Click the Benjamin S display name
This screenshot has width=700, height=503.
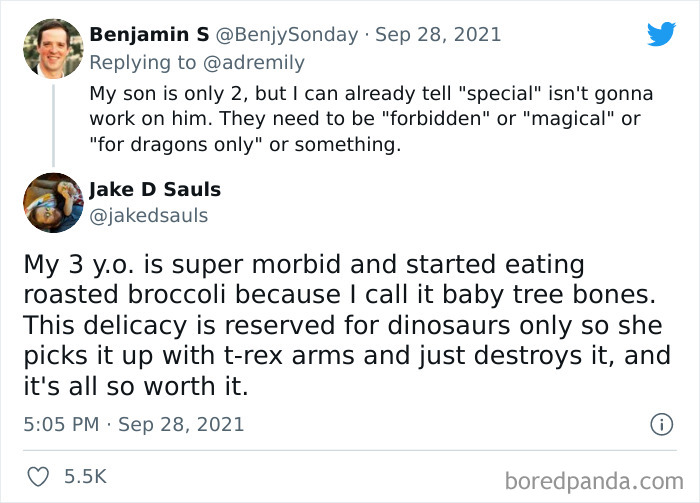[x=149, y=34]
